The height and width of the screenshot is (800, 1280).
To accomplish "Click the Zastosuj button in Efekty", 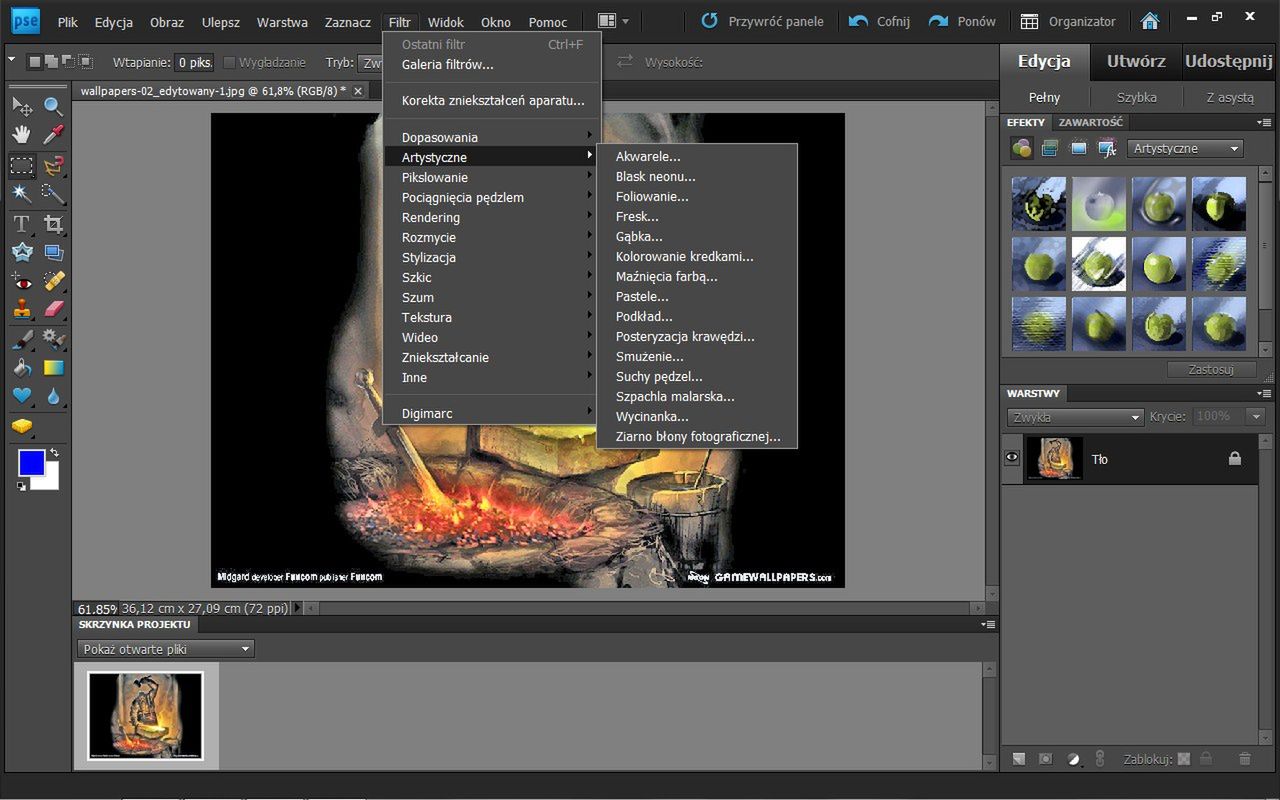I will click(x=1211, y=369).
